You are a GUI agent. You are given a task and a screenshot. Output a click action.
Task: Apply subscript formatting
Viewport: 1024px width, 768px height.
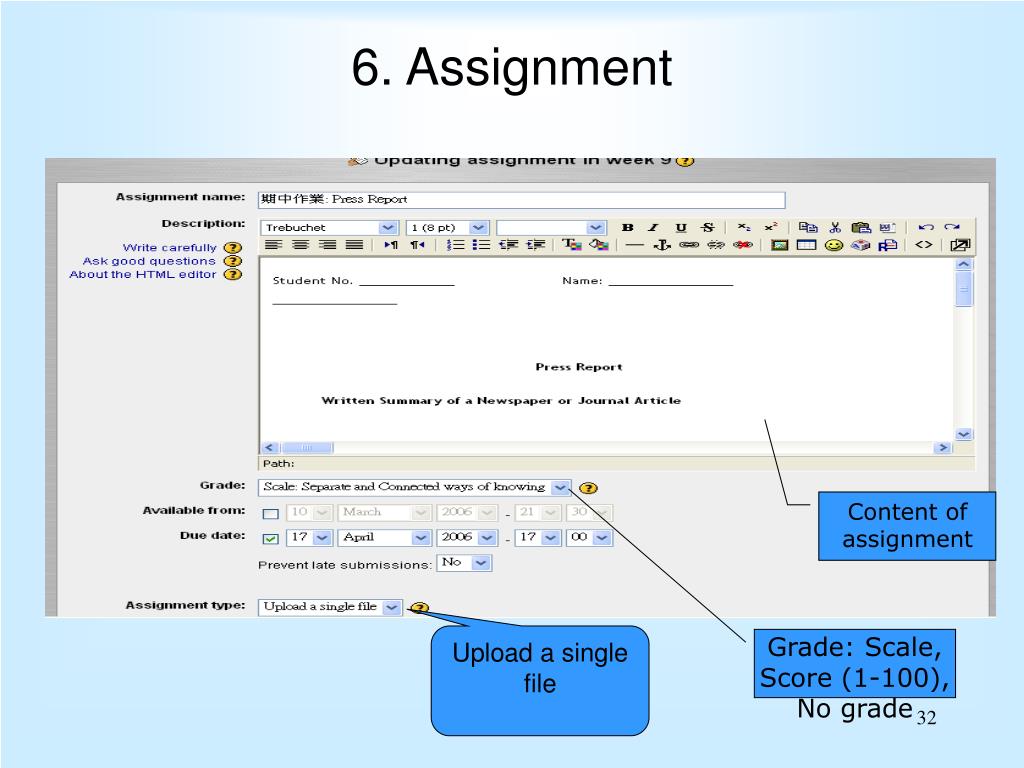744,227
